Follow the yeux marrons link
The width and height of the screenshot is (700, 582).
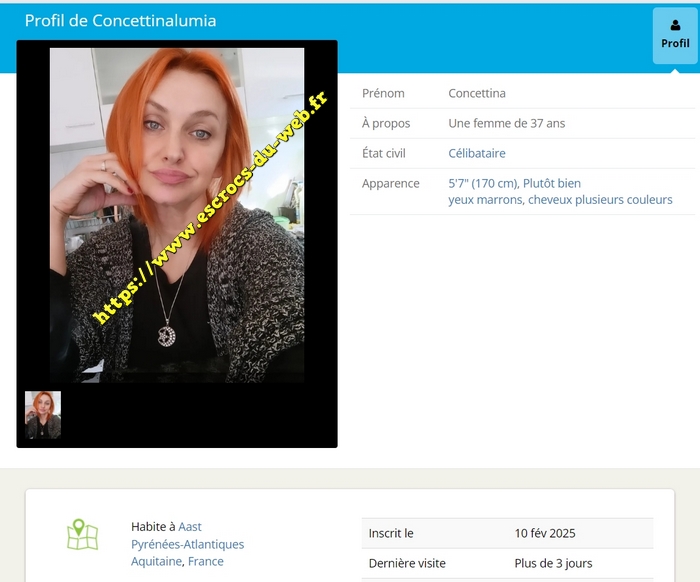point(484,200)
